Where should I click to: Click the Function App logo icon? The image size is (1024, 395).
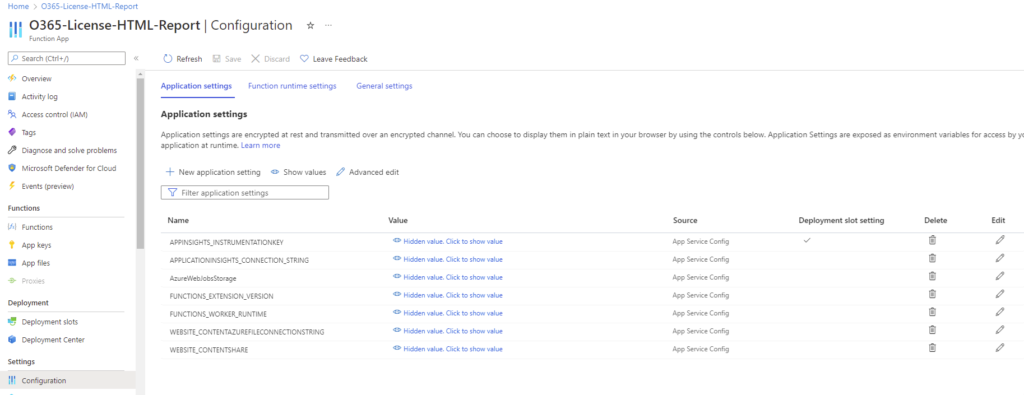15,30
